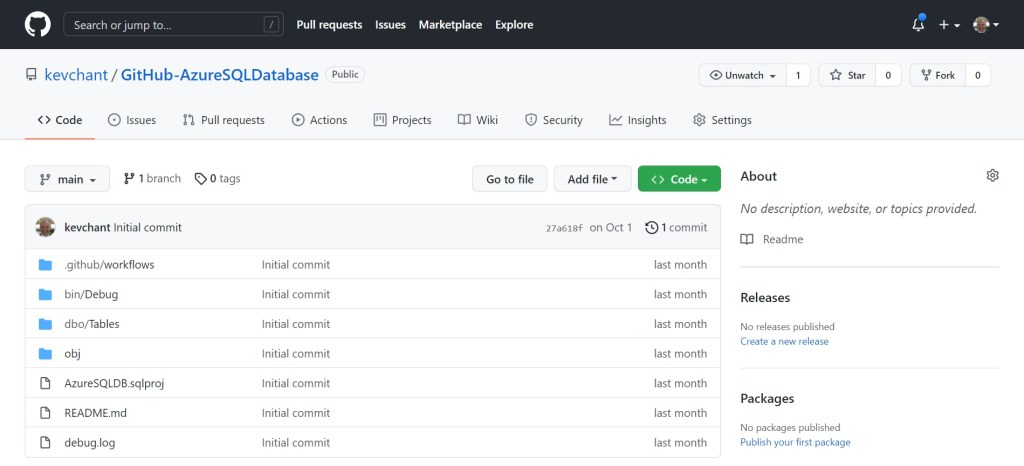Open the Add file dropdown
The width and height of the screenshot is (1024, 466).
click(592, 179)
